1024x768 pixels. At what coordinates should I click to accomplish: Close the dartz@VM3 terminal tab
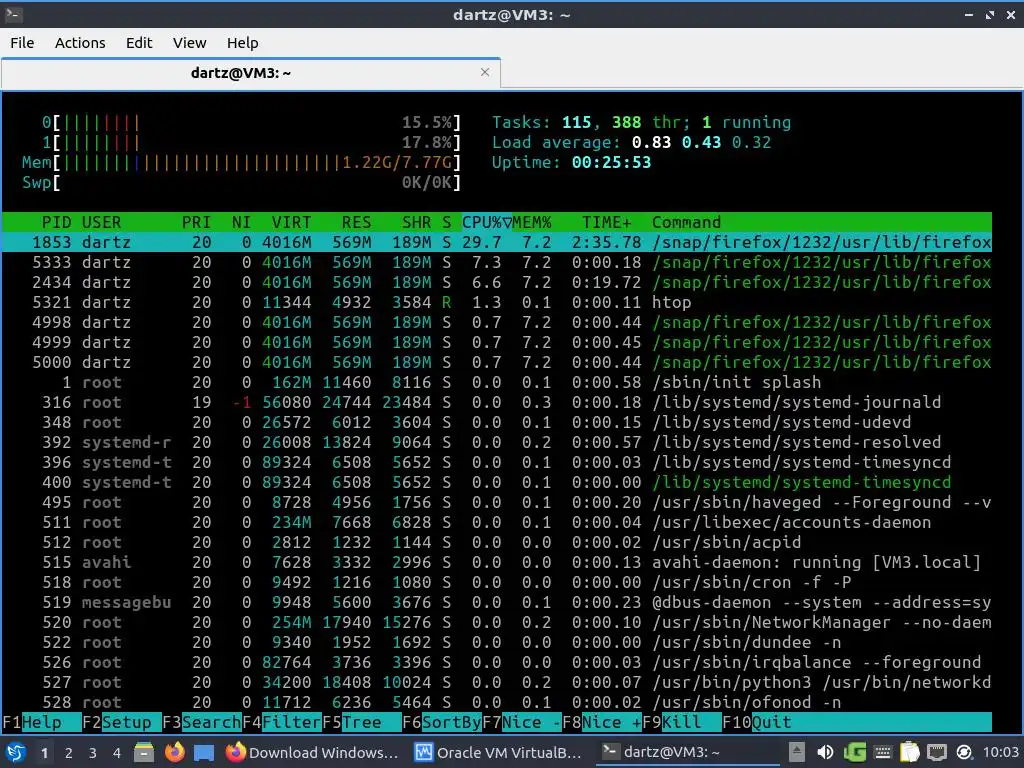485,72
